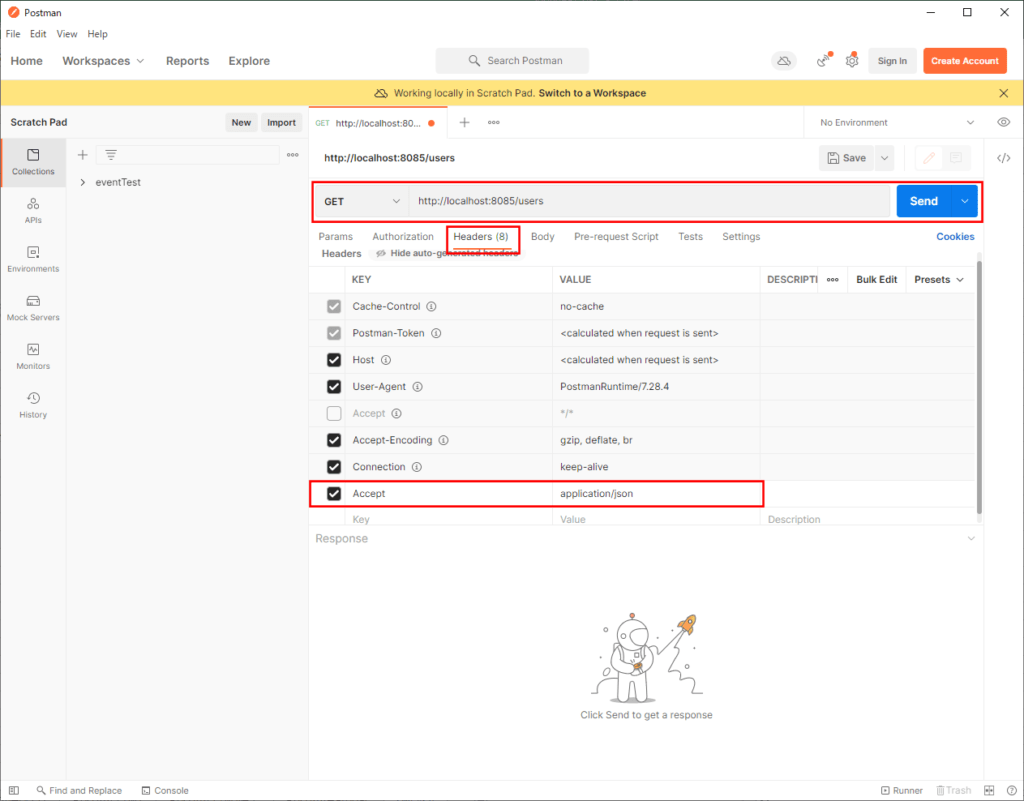Click the environment quick look eye icon
This screenshot has width=1024, height=801.
(x=1004, y=122)
